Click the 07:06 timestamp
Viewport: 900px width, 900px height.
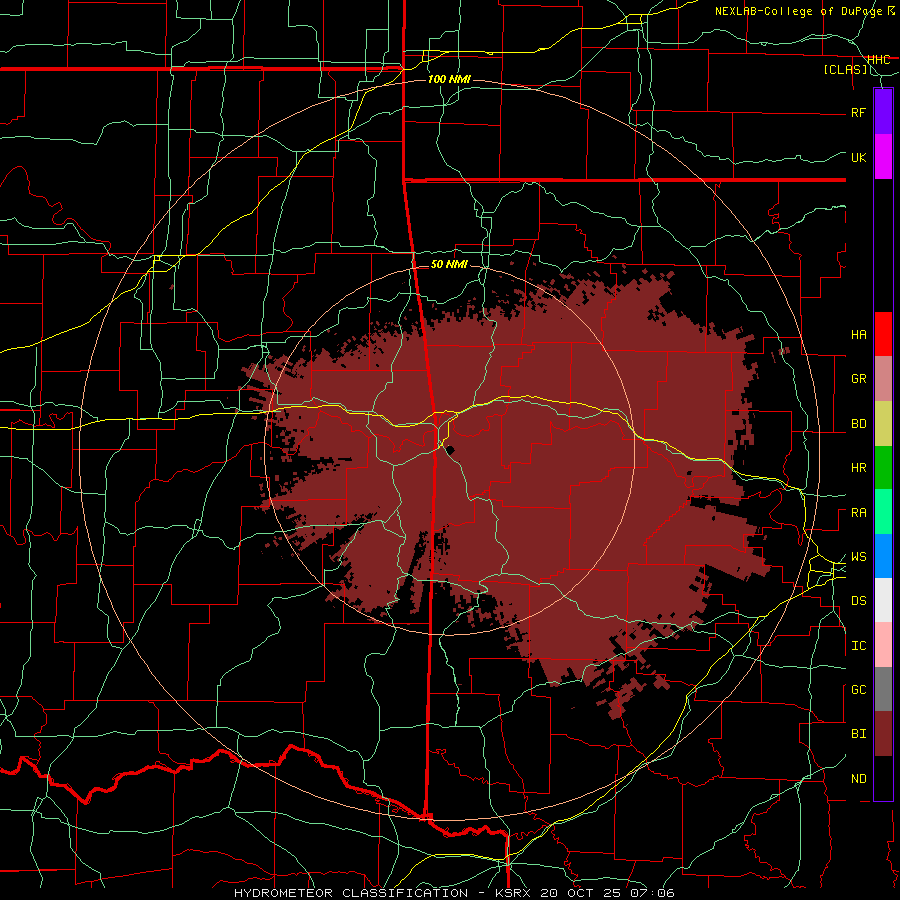[x=651, y=893]
